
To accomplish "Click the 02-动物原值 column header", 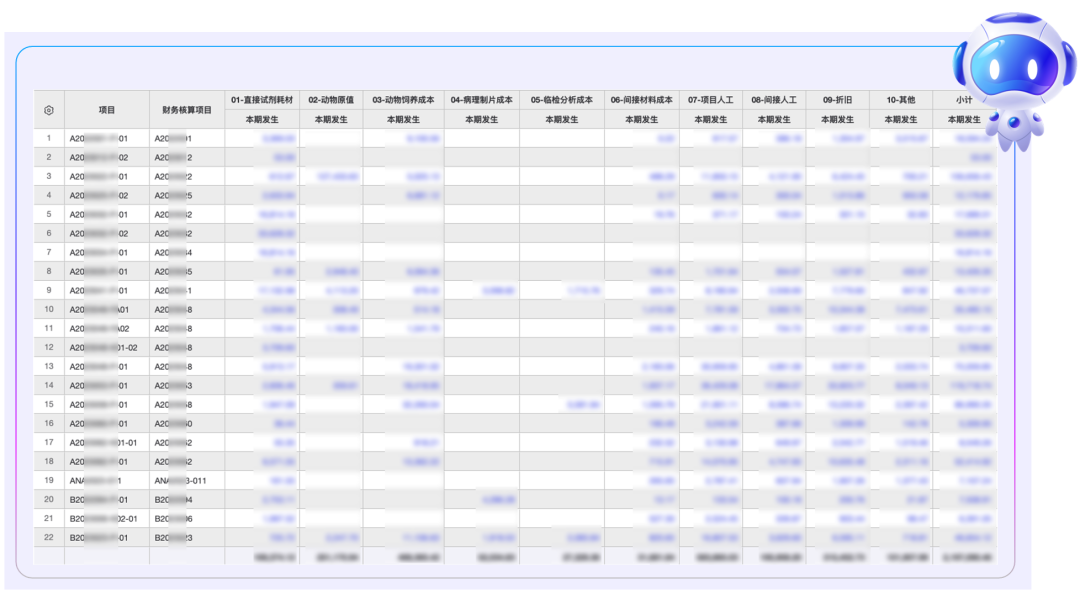I will (330, 100).
